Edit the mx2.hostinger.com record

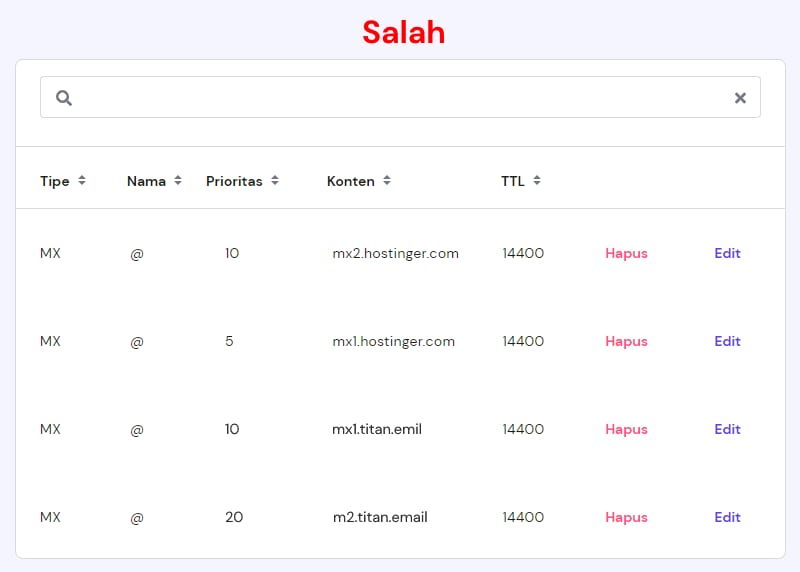pyautogui.click(x=727, y=254)
